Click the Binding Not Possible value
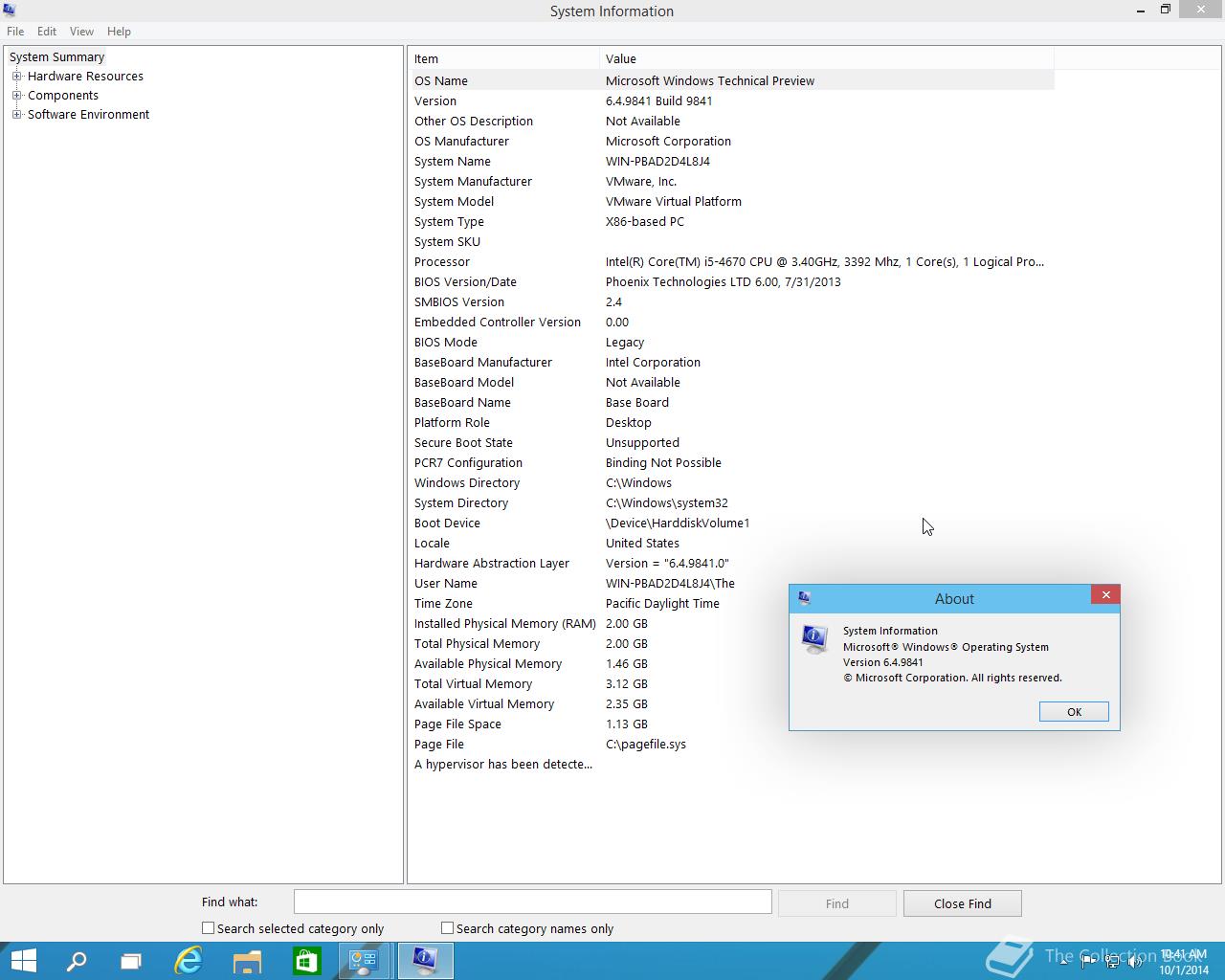 pyautogui.click(x=663, y=462)
